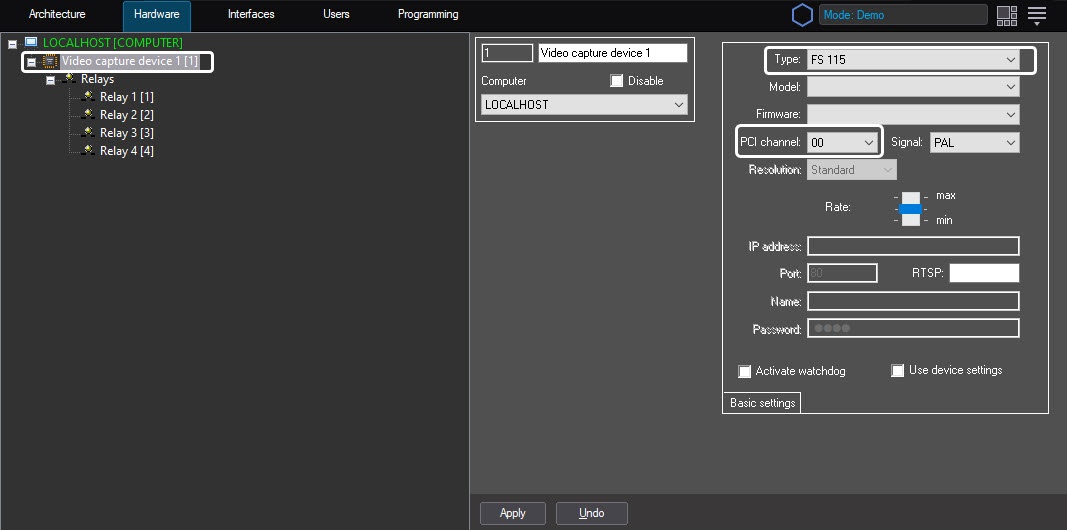Click the Mode: Demo field
This screenshot has width=1067, height=530.
[x=903, y=14]
